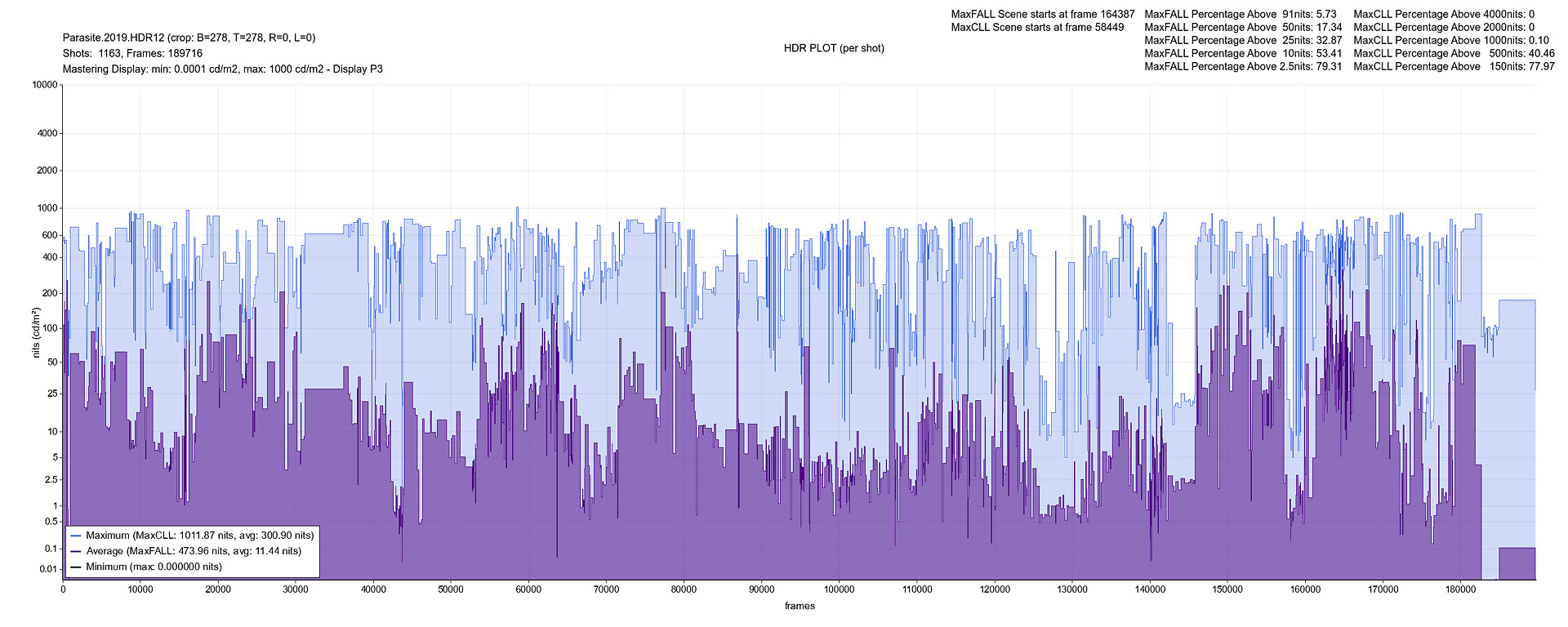
Task: Click the 200 tick on the nits axis
Action: [x=50, y=293]
